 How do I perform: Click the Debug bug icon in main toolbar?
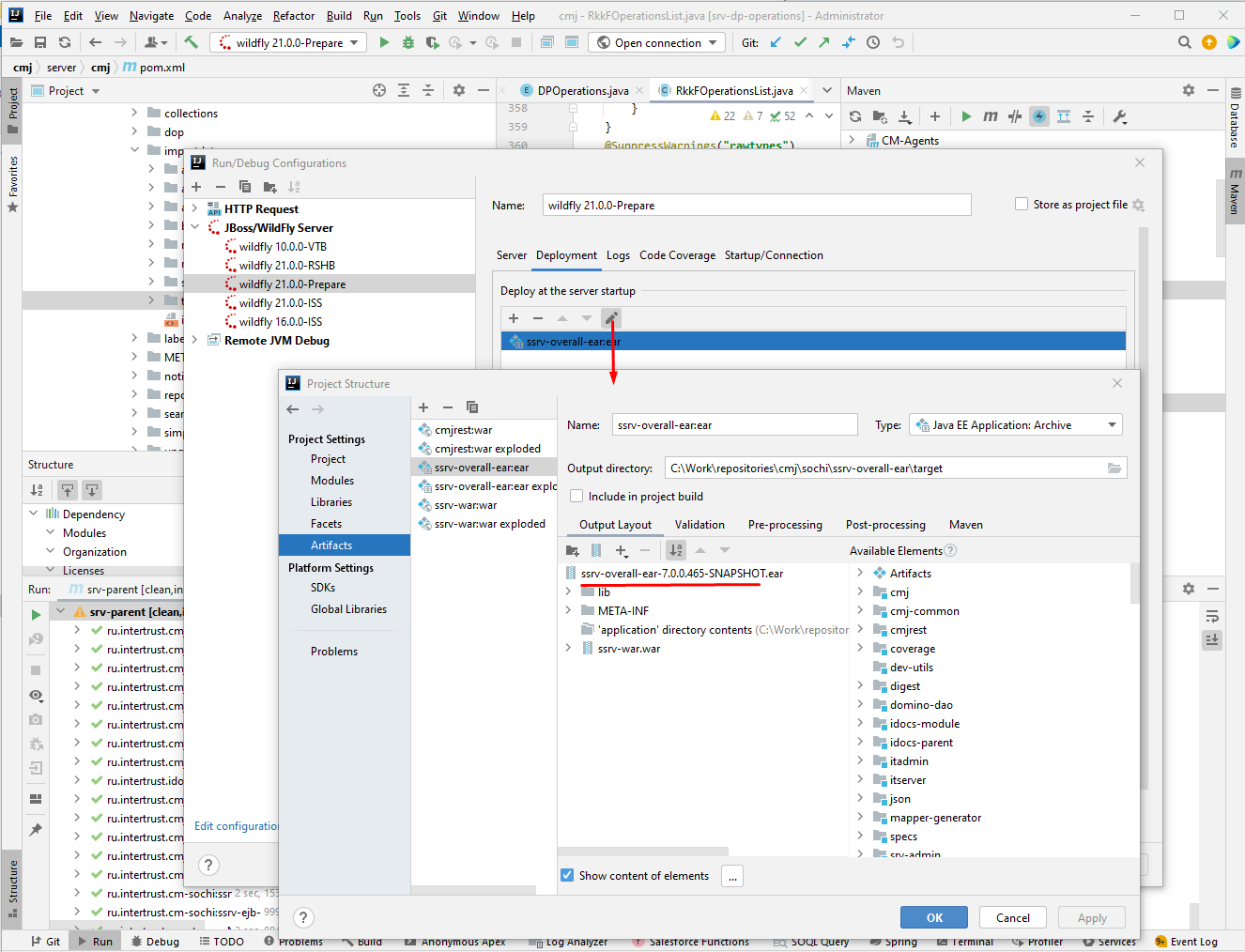point(407,42)
